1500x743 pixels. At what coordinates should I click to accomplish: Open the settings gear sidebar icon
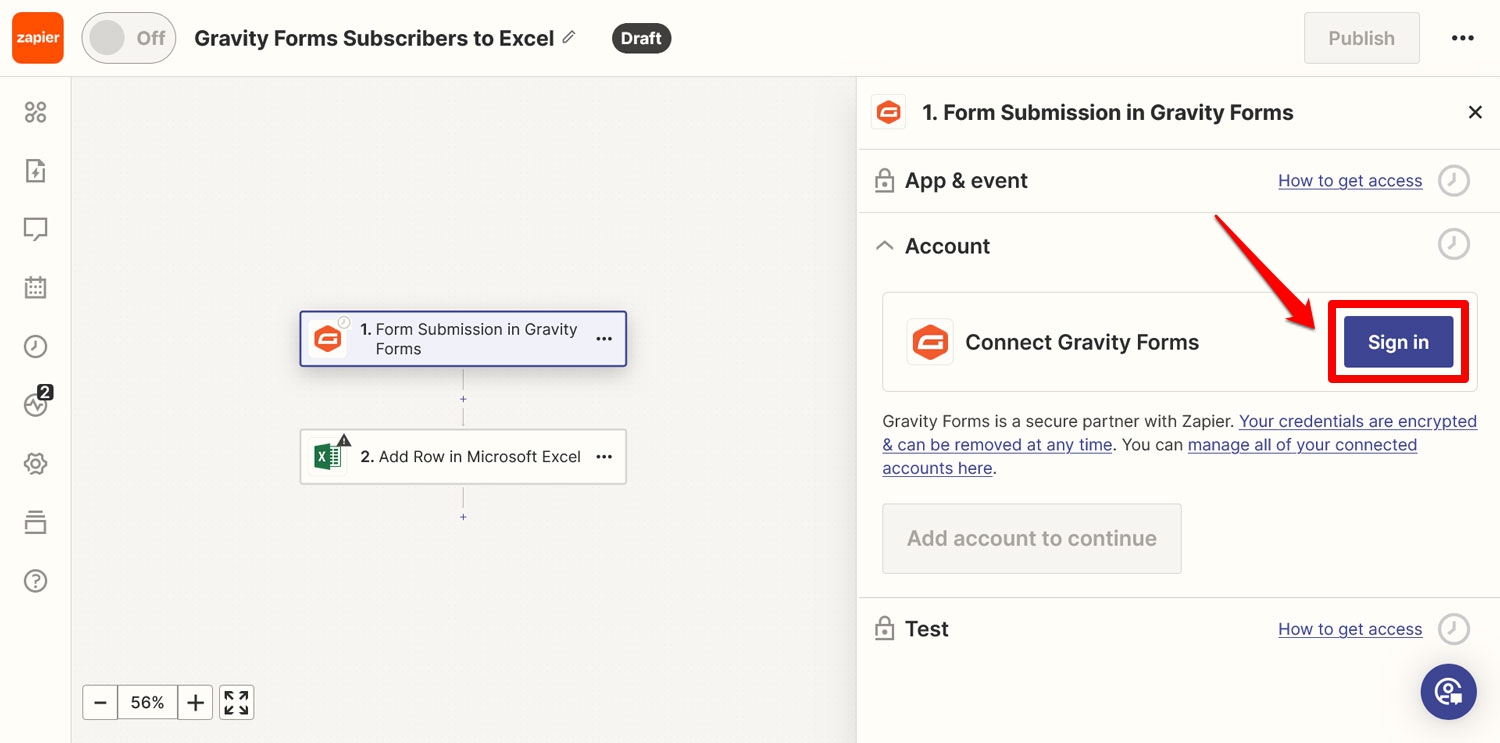(x=35, y=464)
